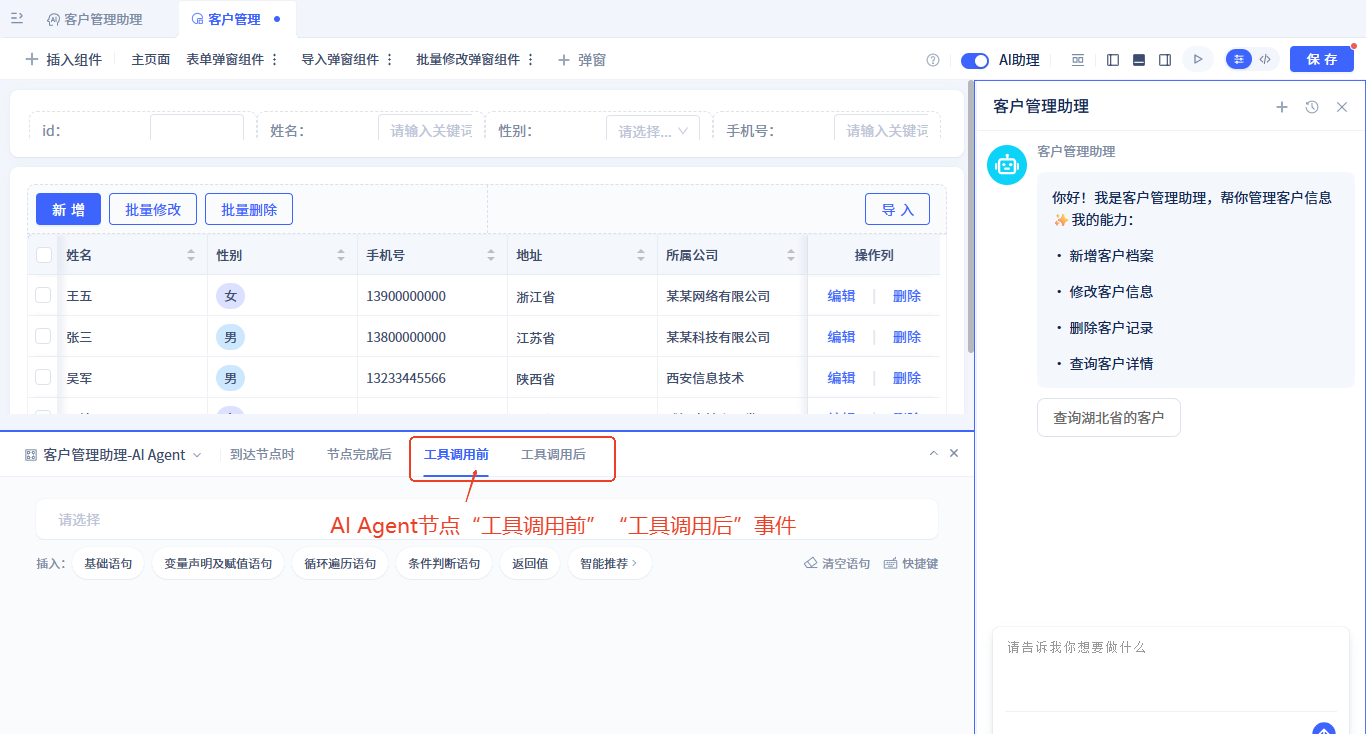Screen dimensions: 1366x734
Task: Click 编辑 link in 吴军 row
Action: point(841,378)
